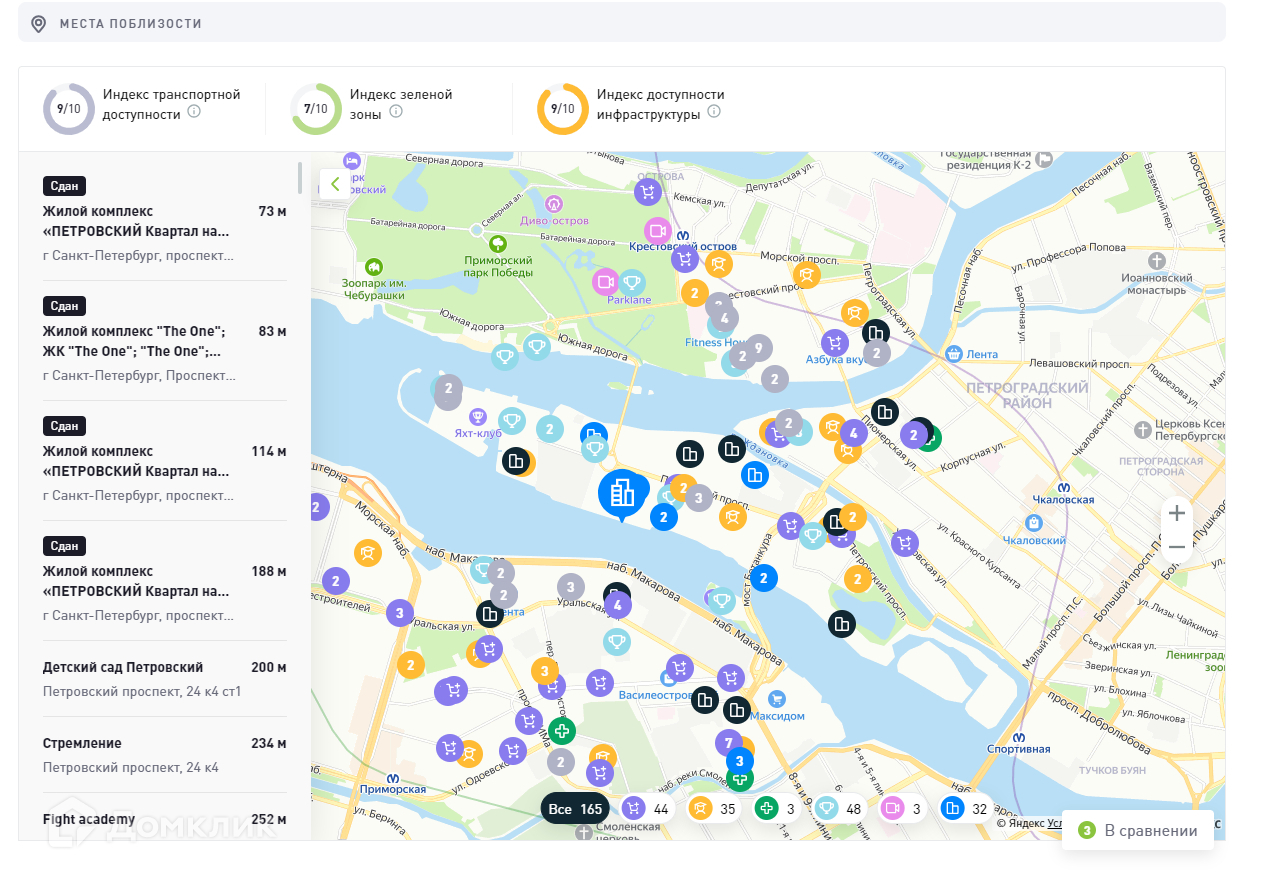Zoom in the map
This screenshot has width=1275, height=882.
pyautogui.click(x=1177, y=513)
